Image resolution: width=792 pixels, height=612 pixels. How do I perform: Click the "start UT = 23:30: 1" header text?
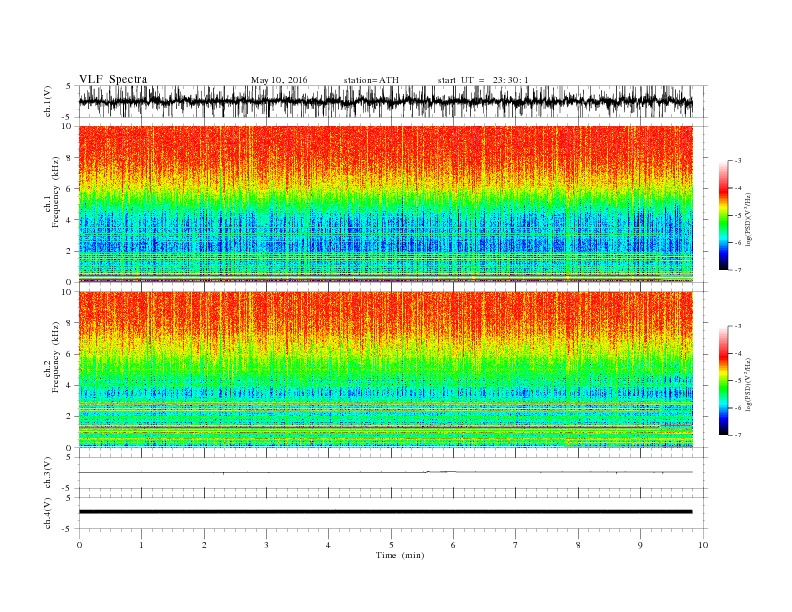[x=483, y=80]
